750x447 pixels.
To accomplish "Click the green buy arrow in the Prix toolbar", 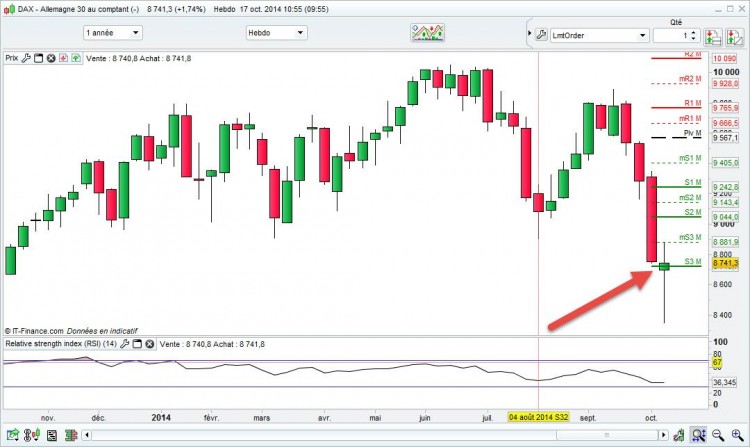I will point(76,58).
